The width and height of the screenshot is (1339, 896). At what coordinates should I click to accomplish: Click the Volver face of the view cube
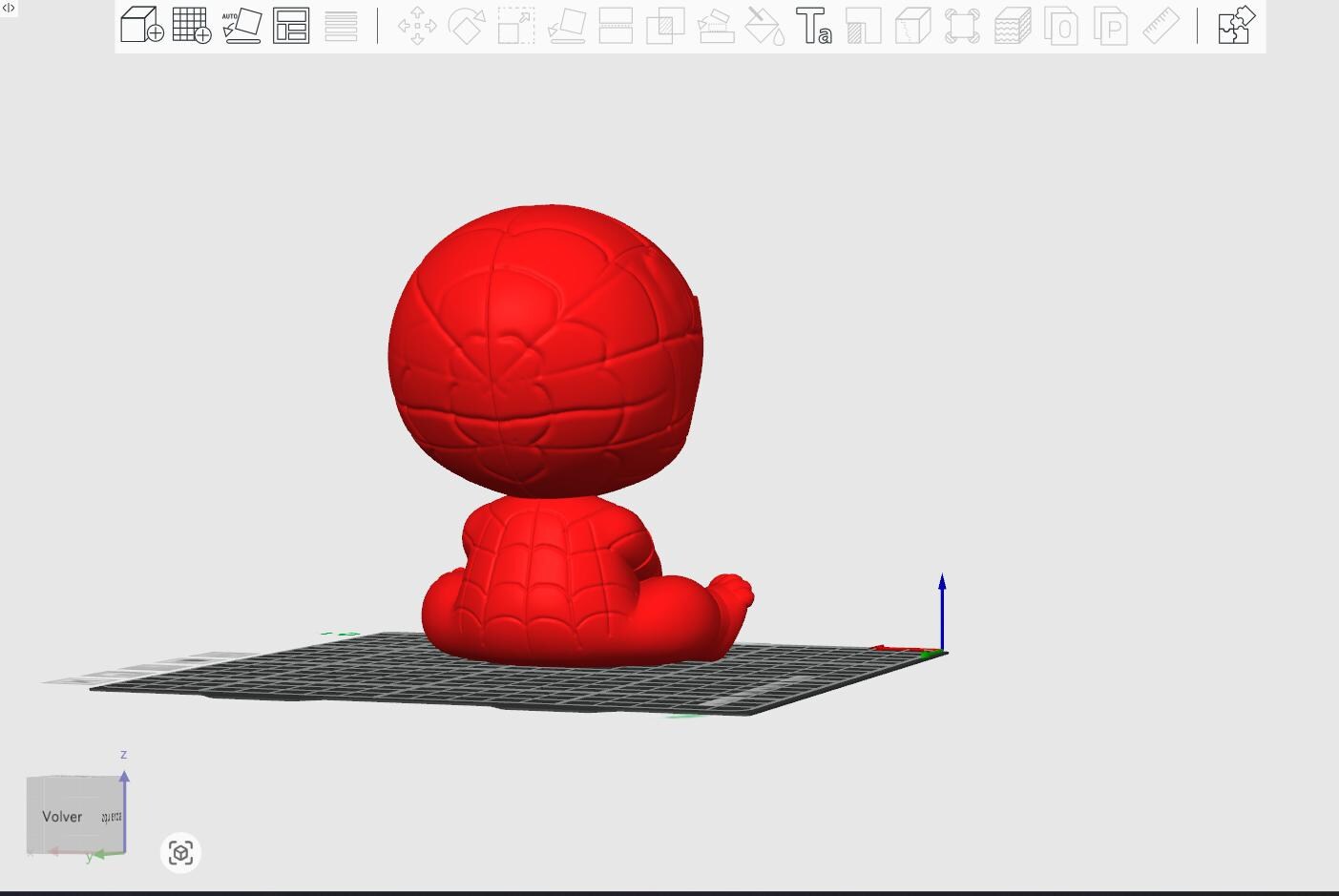coord(62,816)
